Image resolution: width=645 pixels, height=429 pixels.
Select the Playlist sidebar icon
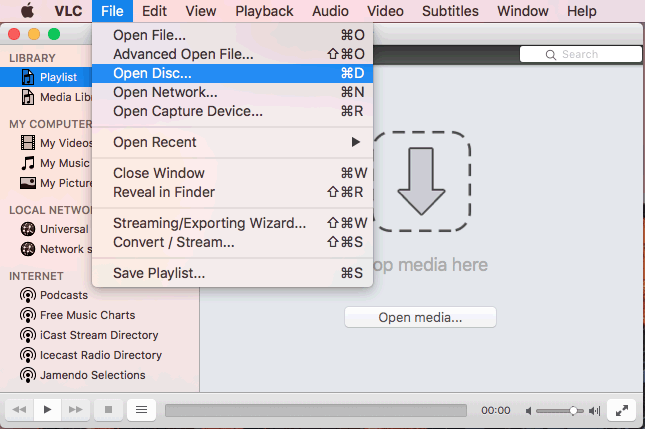28,77
